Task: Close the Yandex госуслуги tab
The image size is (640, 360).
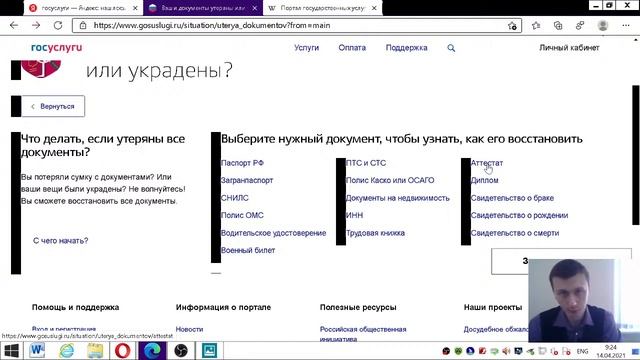Action: (x=135, y=8)
